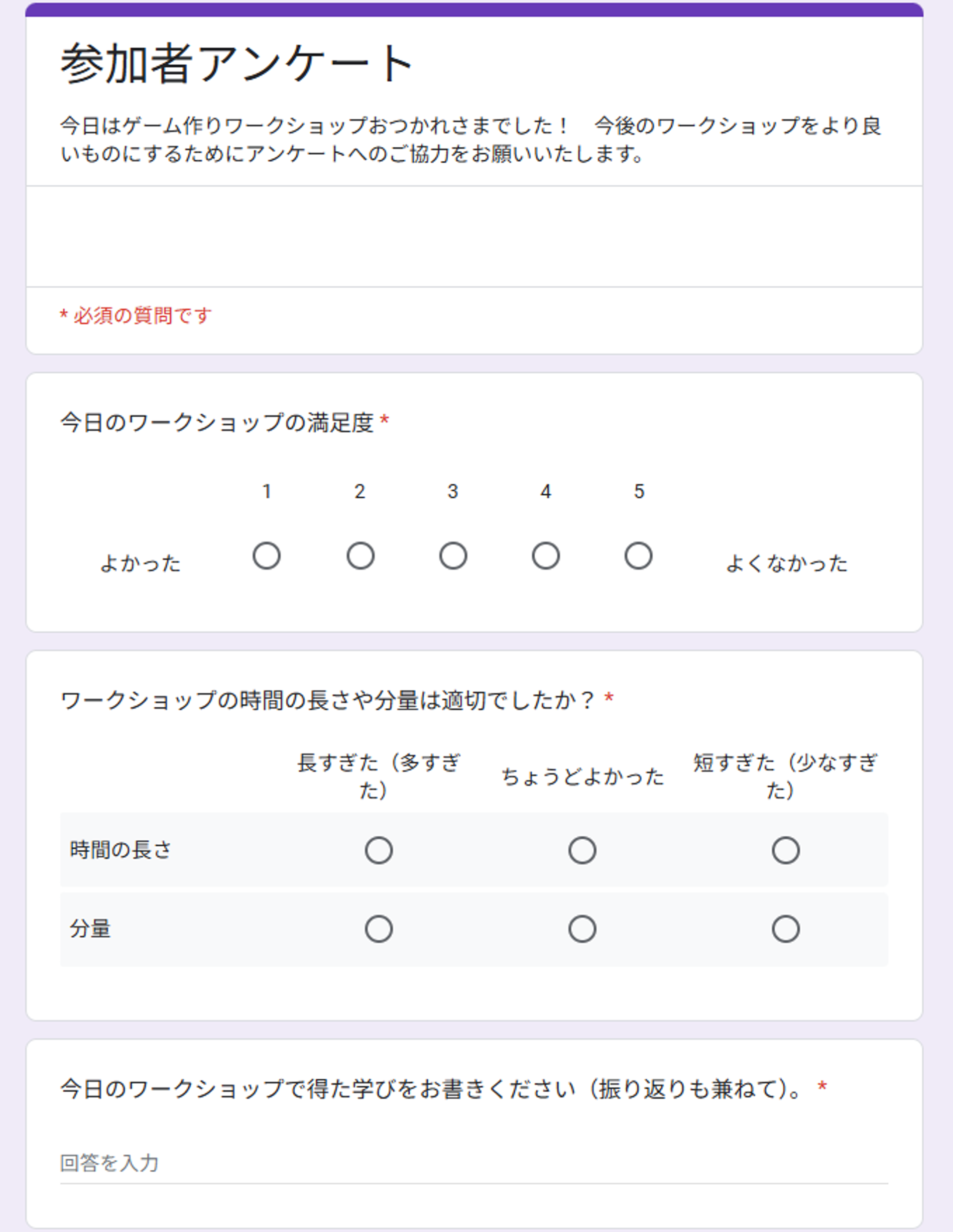Image resolution: width=953 pixels, height=1232 pixels.
Task: Click the よかった scale label
Action: 140,563
